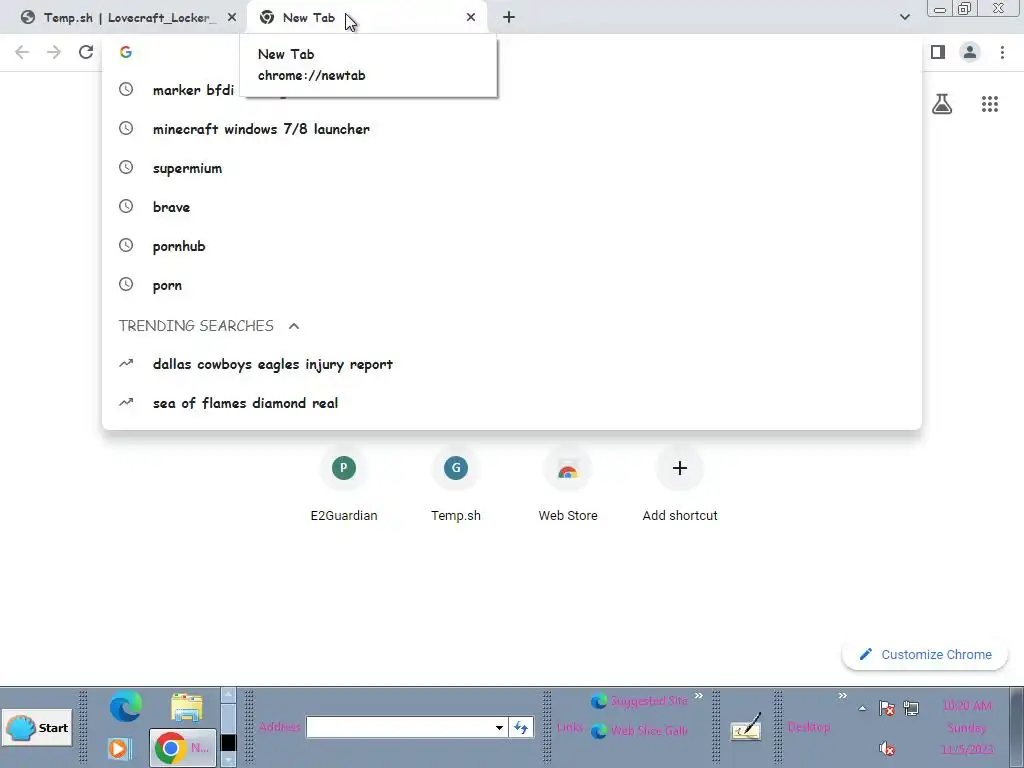Open the Tablet PC input panel icon
The height and width of the screenshot is (768, 1024).
click(x=746, y=727)
